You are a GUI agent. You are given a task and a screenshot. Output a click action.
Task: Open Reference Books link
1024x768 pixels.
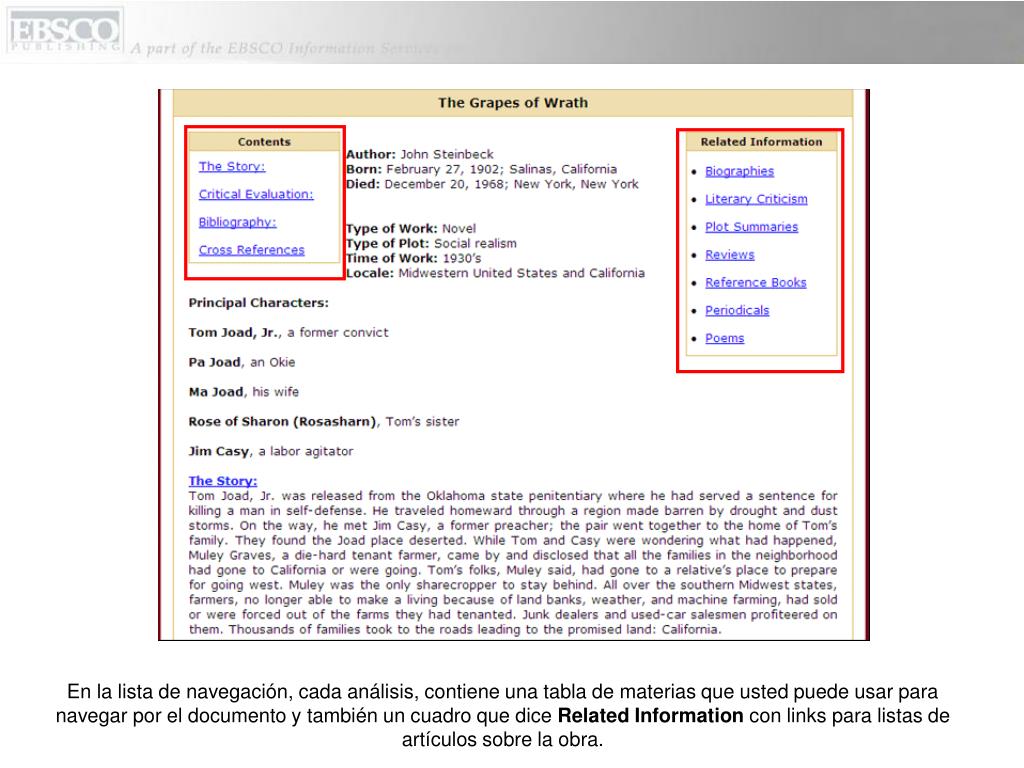[x=756, y=283]
